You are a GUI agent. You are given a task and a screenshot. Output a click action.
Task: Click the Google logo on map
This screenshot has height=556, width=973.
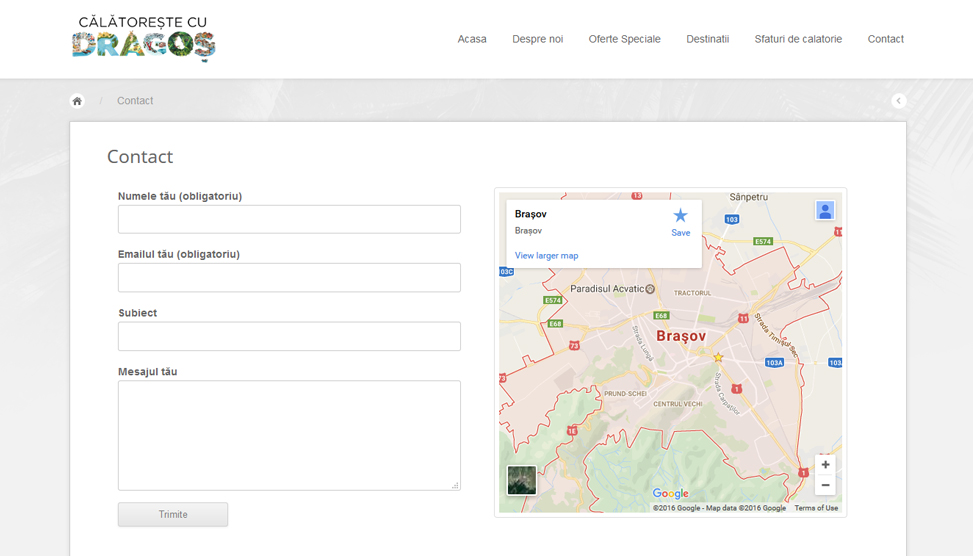click(x=670, y=493)
